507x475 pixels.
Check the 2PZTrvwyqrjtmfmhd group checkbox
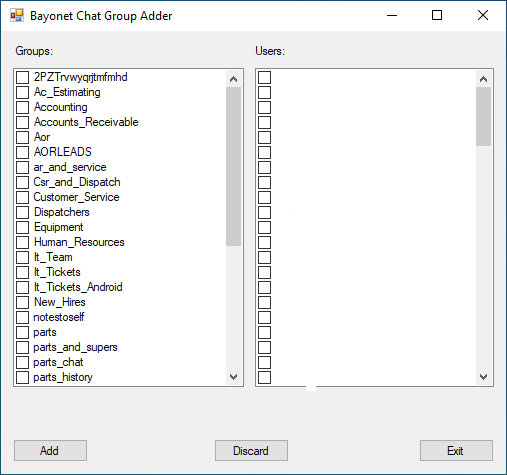coord(22,77)
